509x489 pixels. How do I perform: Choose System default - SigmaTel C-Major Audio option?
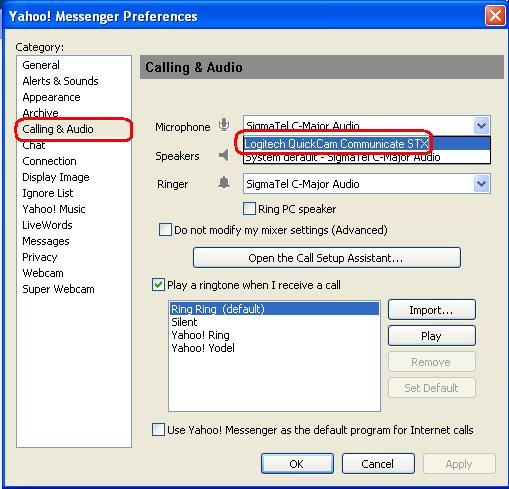pos(367,157)
